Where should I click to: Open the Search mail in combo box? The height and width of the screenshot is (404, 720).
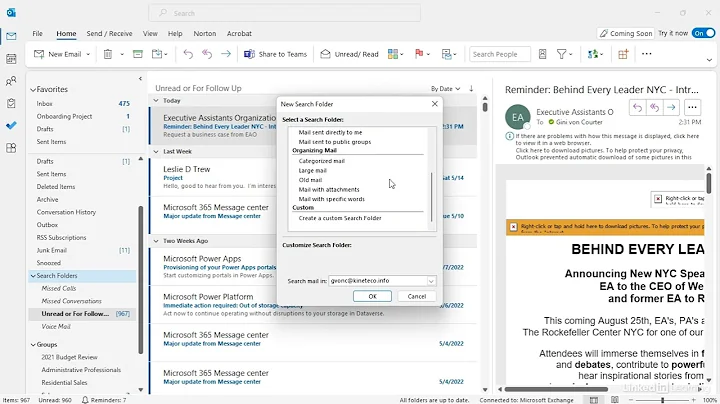coord(382,281)
